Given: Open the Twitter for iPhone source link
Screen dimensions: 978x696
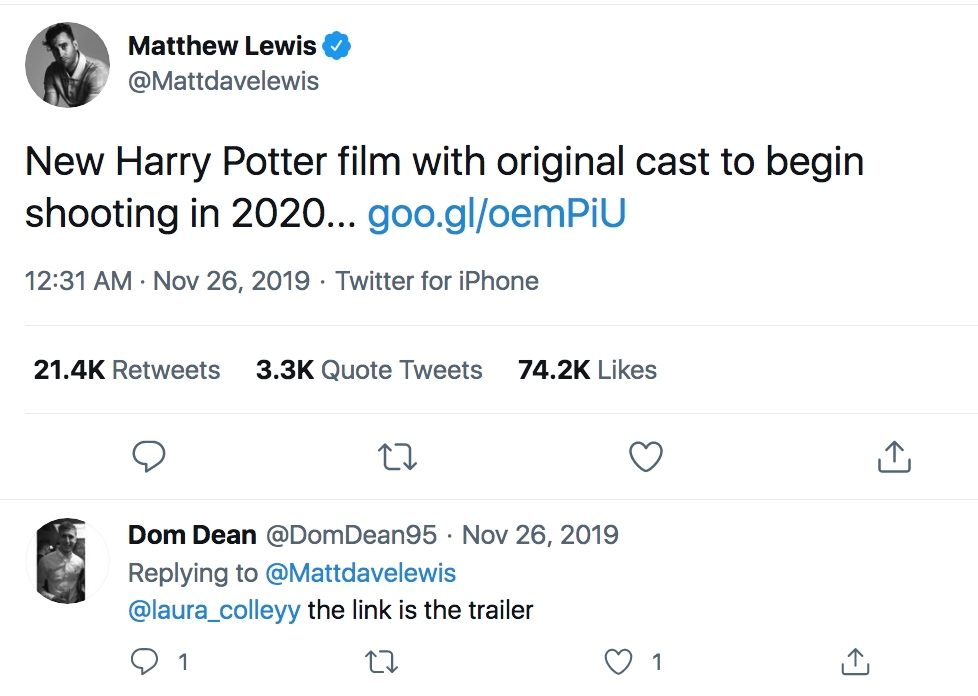Looking at the screenshot, I should pos(437,281).
